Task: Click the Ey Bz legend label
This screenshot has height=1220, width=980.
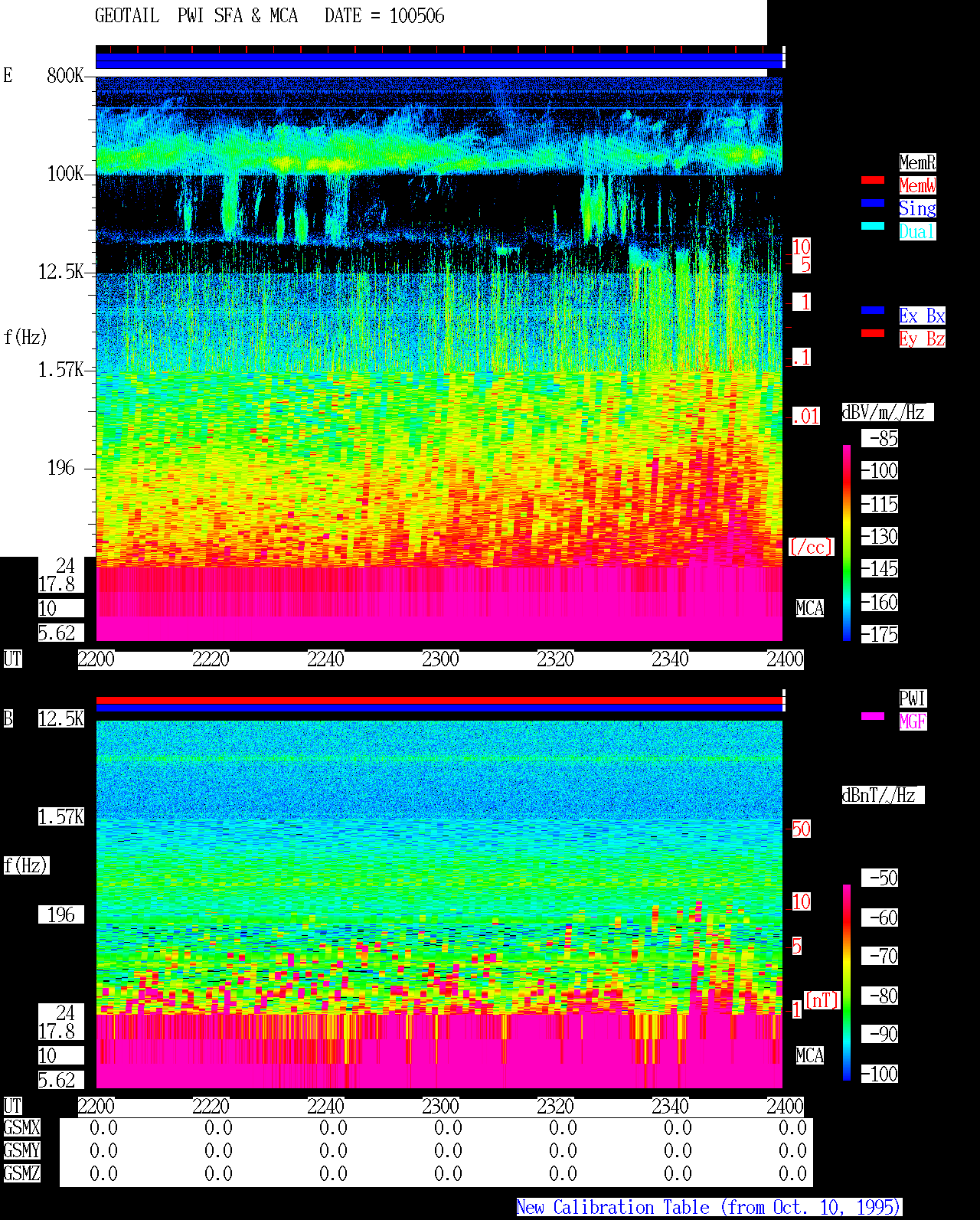Action: click(x=922, y=339)
